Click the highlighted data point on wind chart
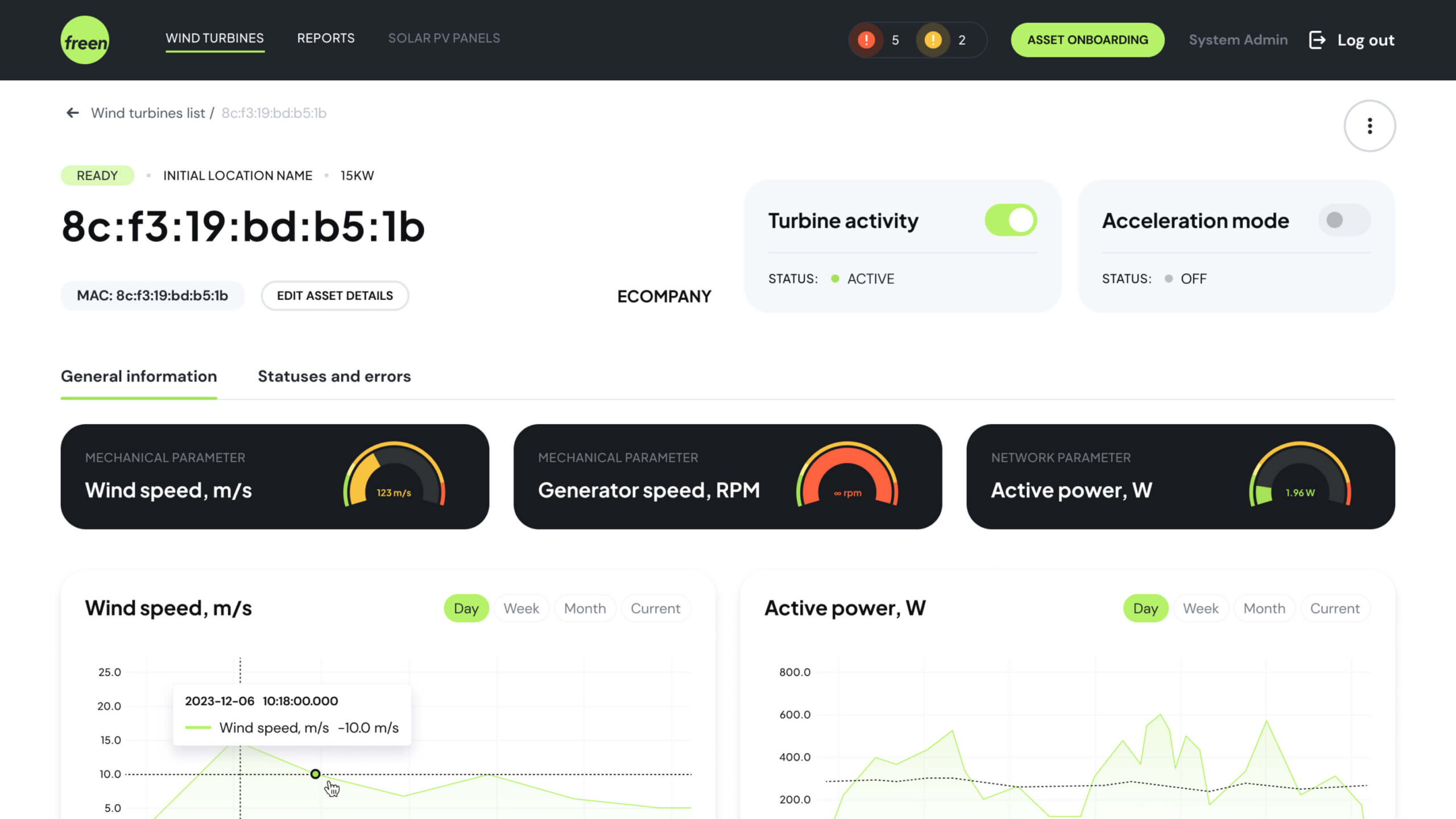This screenshot has width=1456, height=819. pyautogui.click(x=315, y=773)
